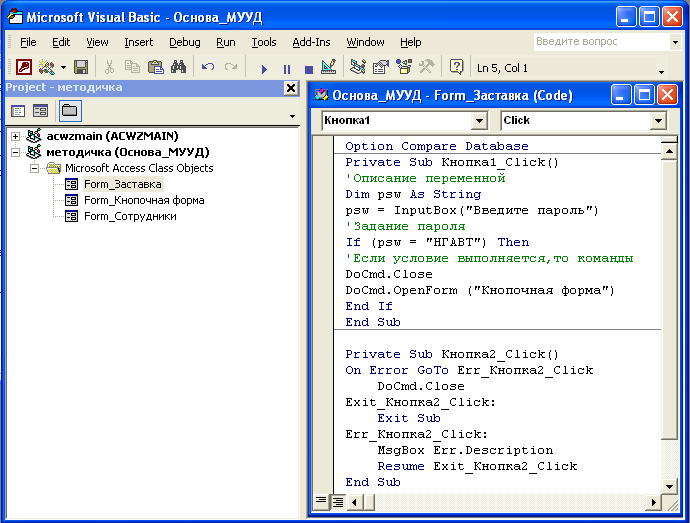
Task: Expand the acwzmain (ACWZMAIN) tree node
Action: (x=15, y=136)
